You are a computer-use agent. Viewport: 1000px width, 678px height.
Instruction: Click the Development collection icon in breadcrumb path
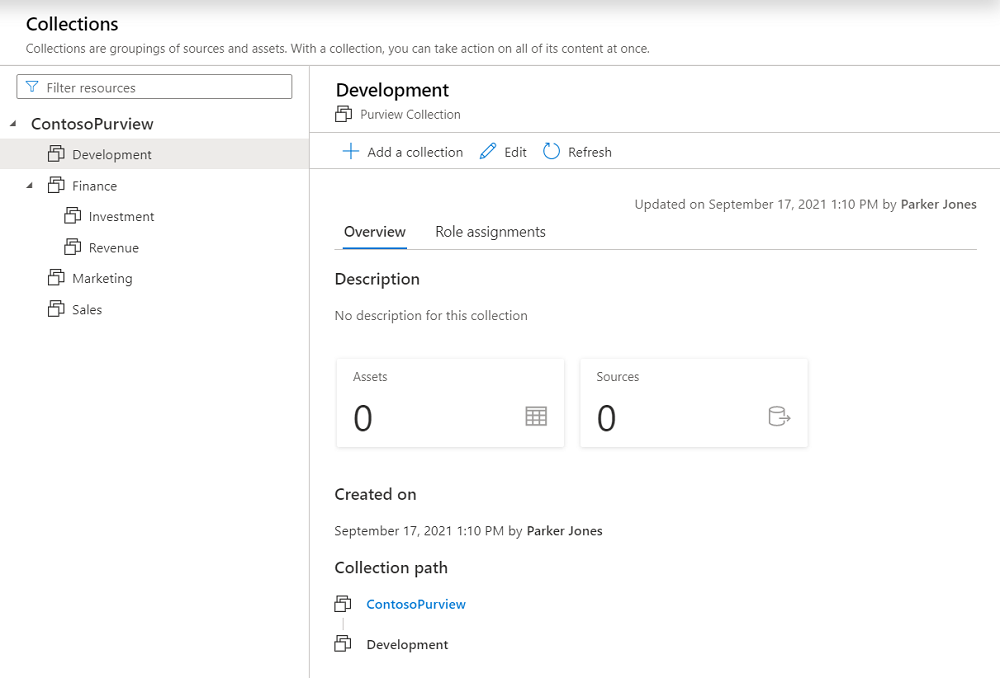tap(343, 644)
